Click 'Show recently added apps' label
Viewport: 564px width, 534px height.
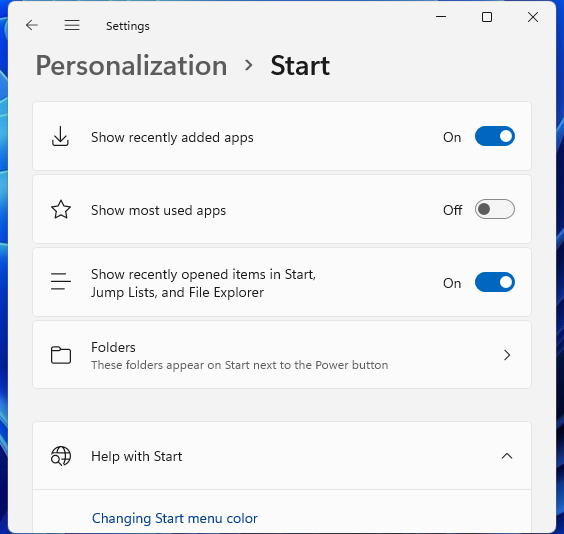[172, 137]
